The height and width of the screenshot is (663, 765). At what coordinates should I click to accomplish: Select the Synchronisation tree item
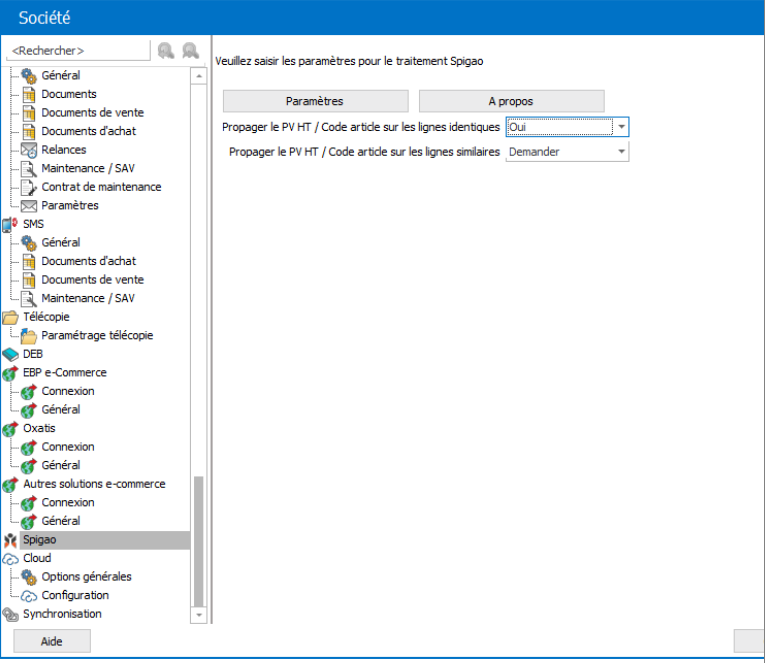pos(62,614)
